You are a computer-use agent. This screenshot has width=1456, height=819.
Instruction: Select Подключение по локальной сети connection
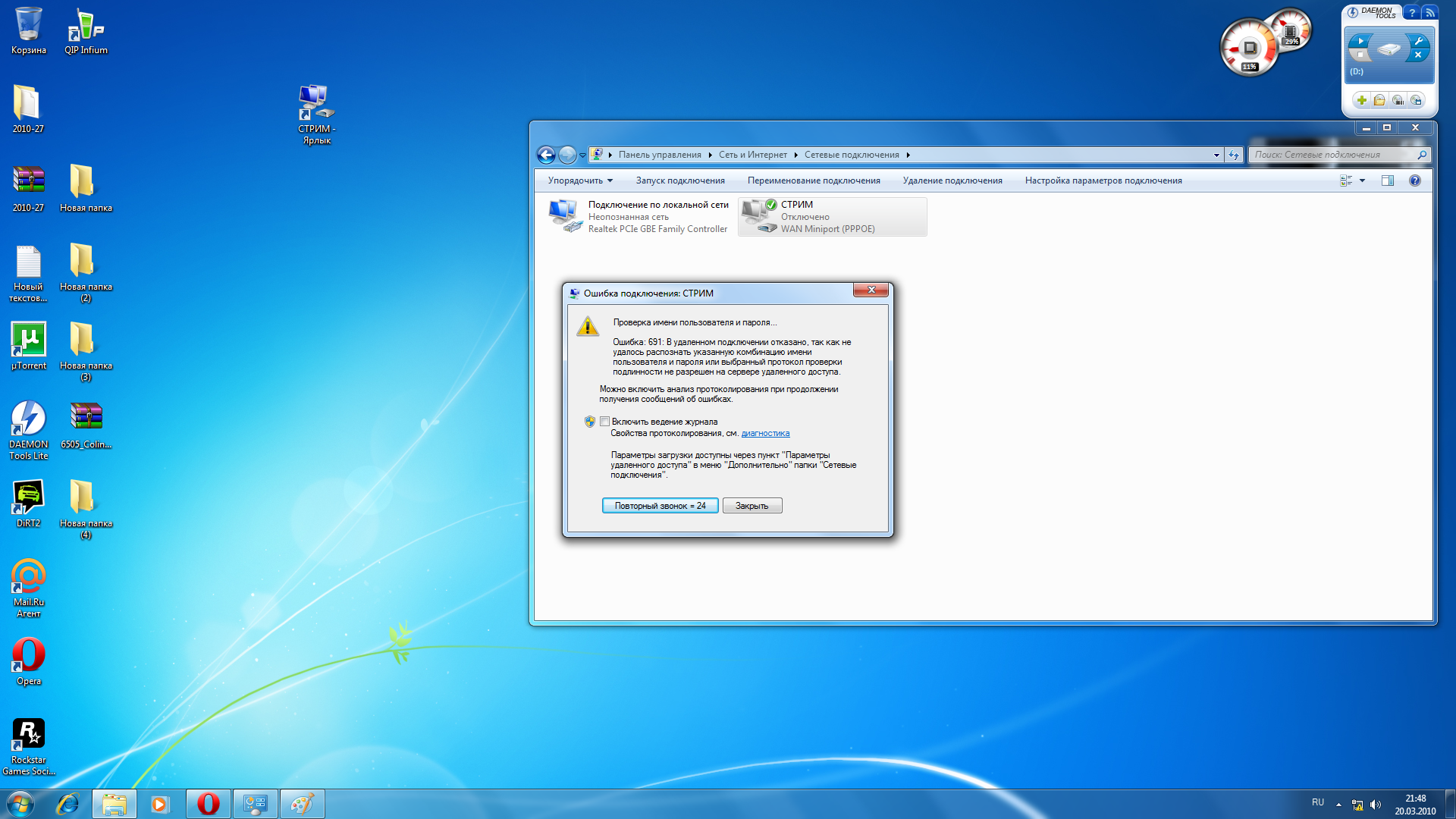coord(639,217)
